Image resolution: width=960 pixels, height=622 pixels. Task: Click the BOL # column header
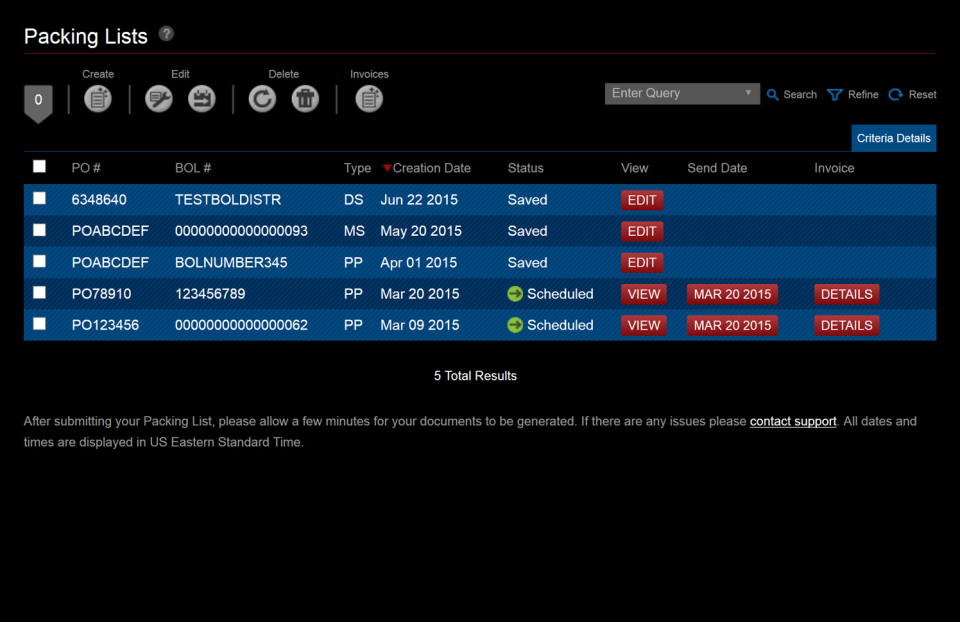[x=191, y=168]
